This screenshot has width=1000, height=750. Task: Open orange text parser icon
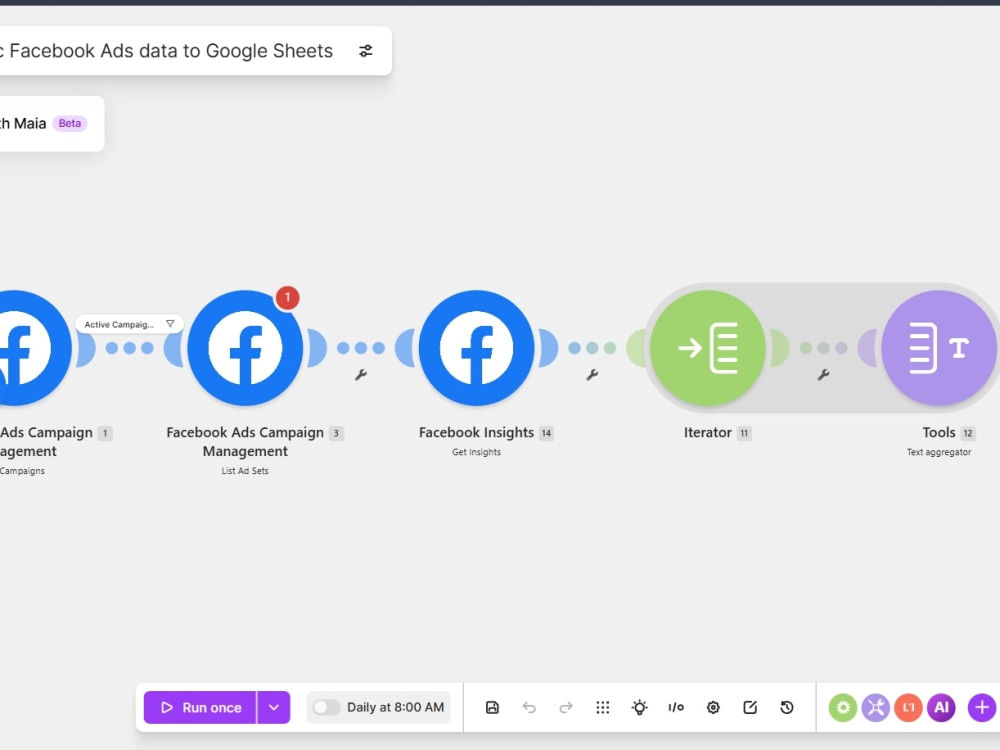908,707
